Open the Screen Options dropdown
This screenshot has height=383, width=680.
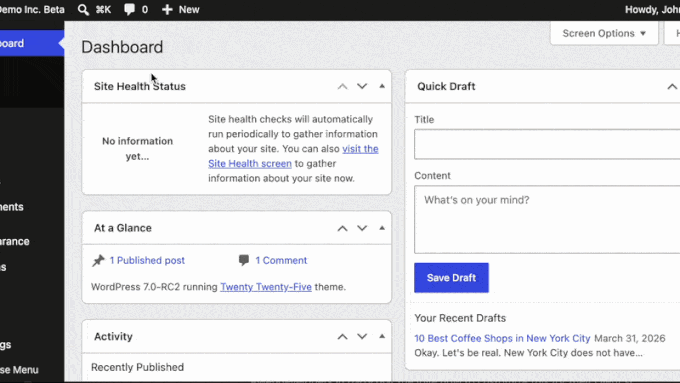[604, 33]
